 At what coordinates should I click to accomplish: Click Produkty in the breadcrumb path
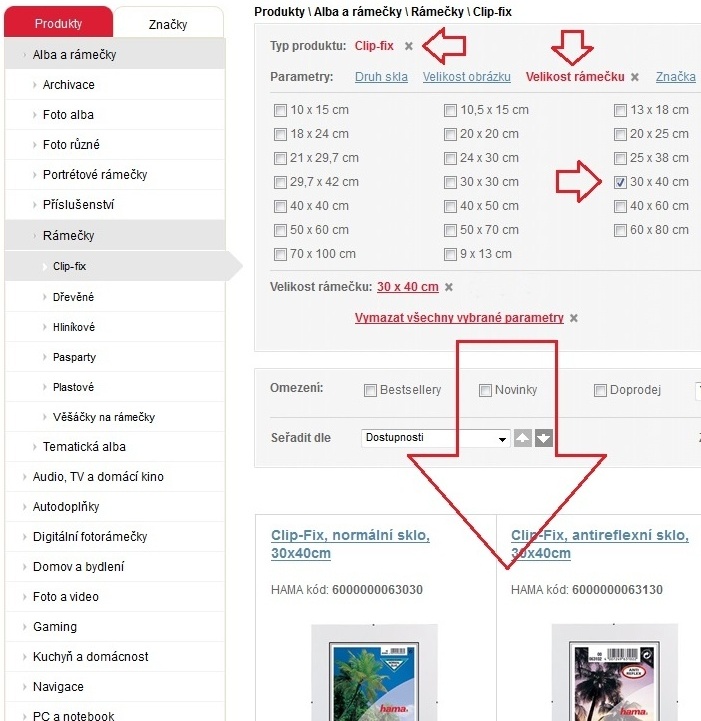click(x=279, y=11)
